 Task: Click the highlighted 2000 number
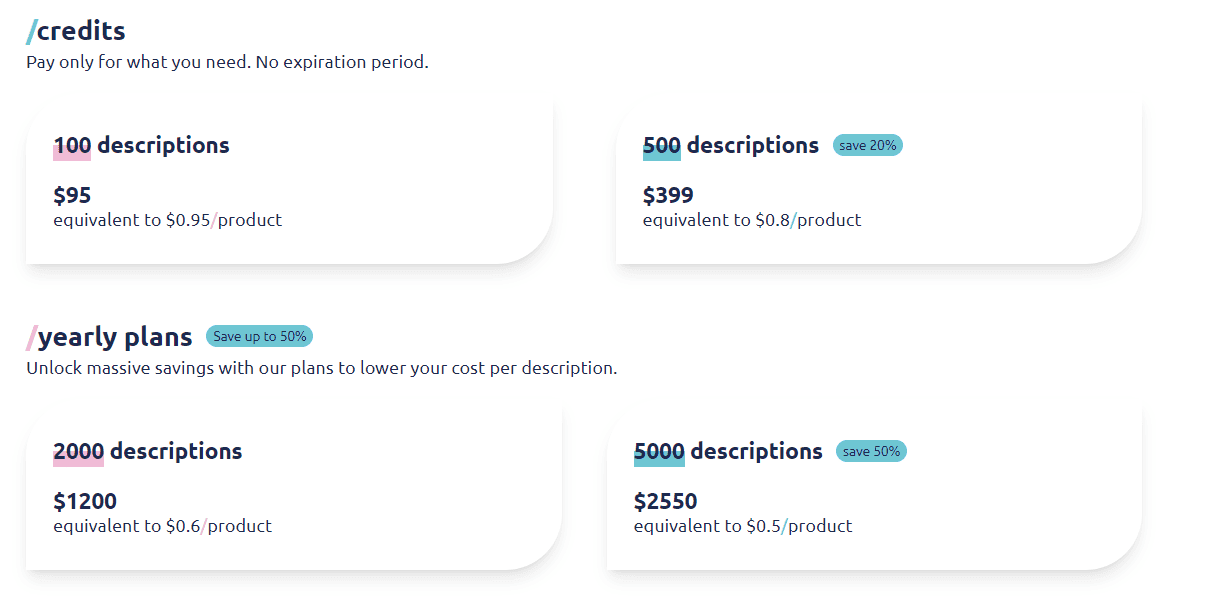[79, 451]
